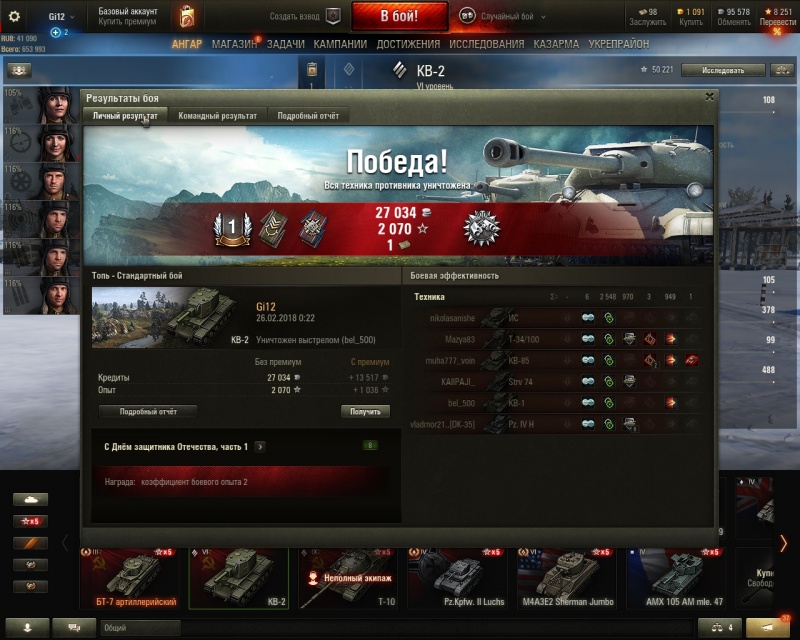Click the premium shop bag icon

tap(187, 16)
